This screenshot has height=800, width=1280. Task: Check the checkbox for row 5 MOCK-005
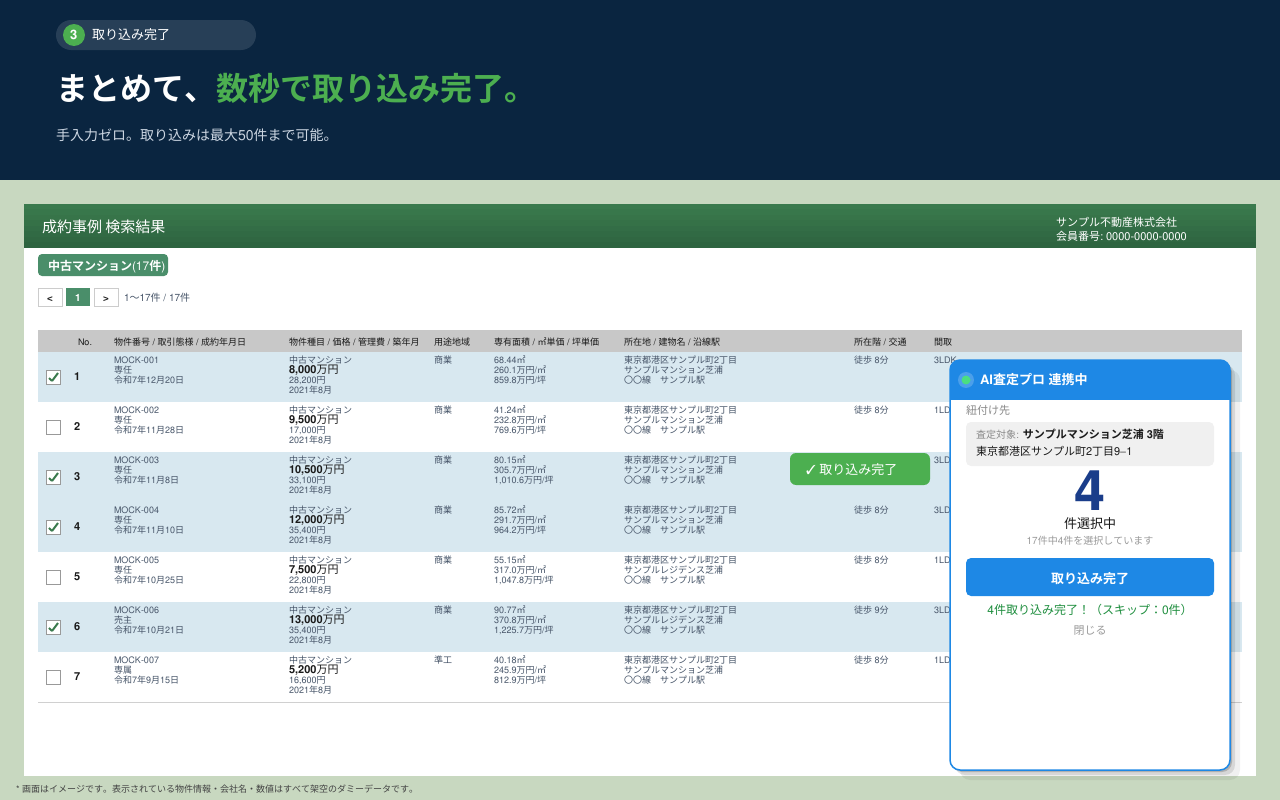[53, 577]
